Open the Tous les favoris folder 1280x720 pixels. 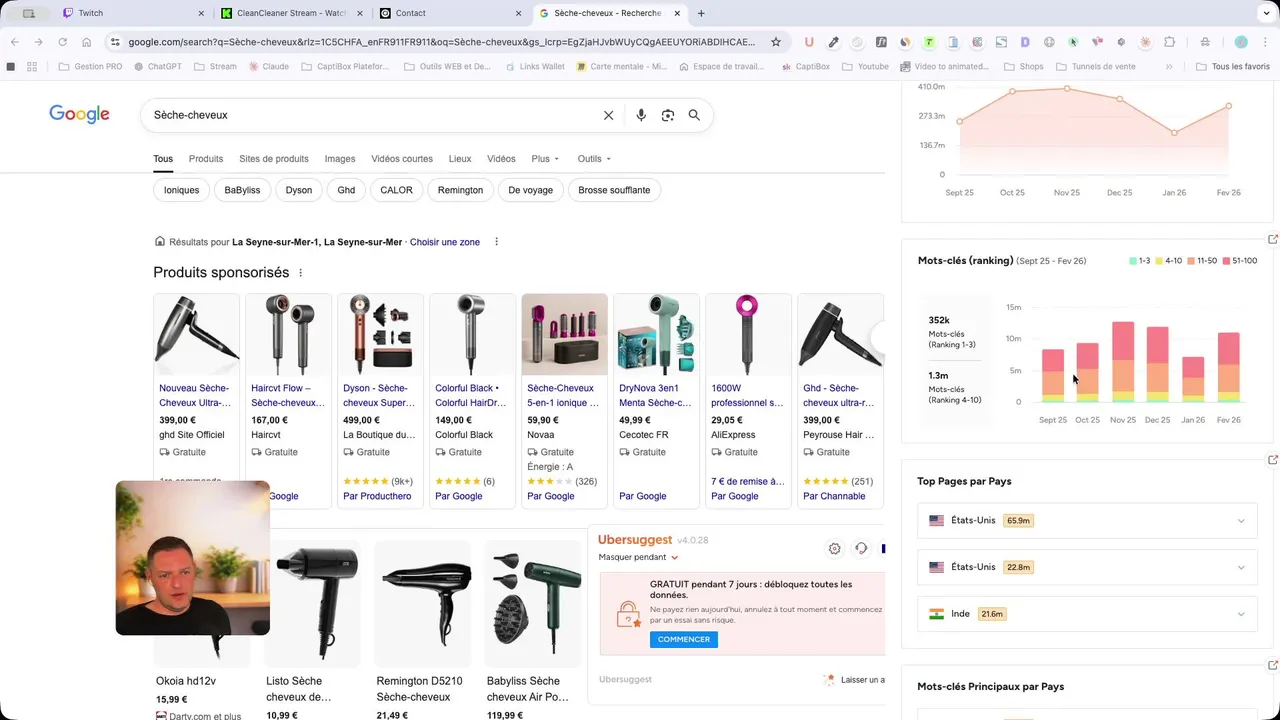[x=1233, y=67]
